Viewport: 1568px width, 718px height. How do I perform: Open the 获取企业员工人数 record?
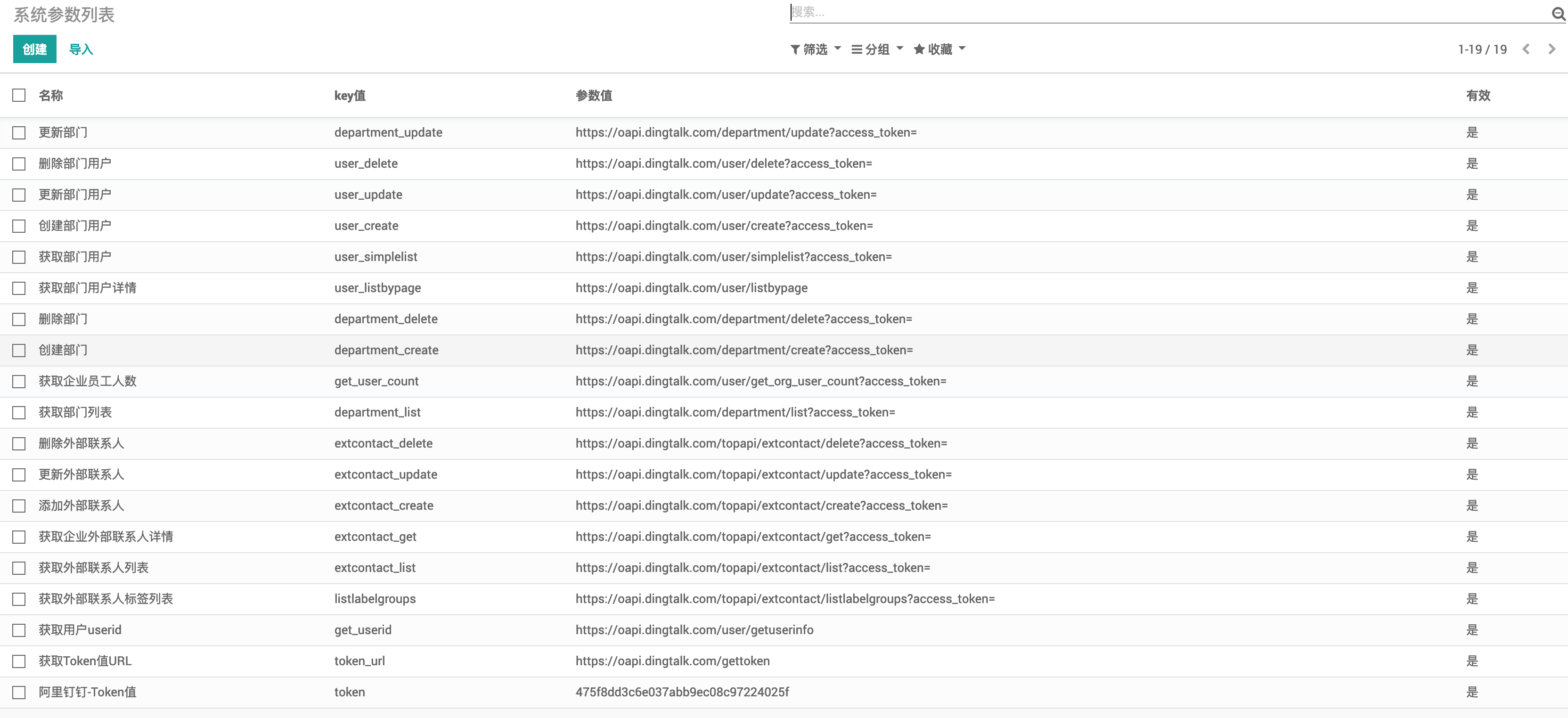[88, 381]
